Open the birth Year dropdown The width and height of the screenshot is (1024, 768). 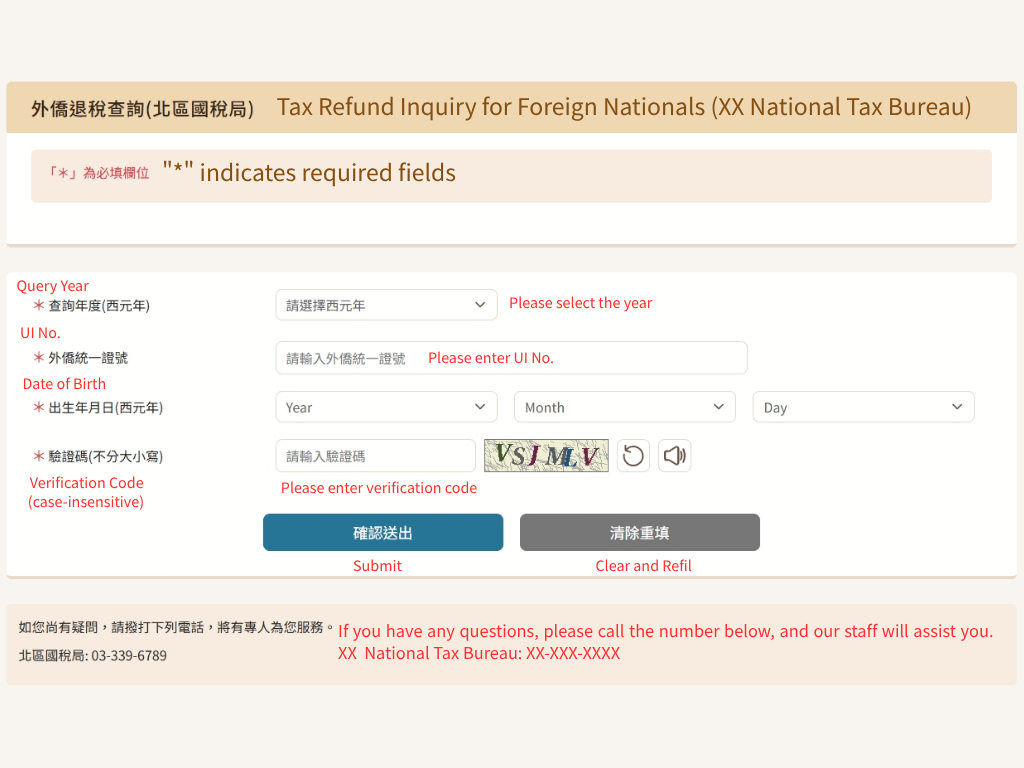click(x=386, y=407)
